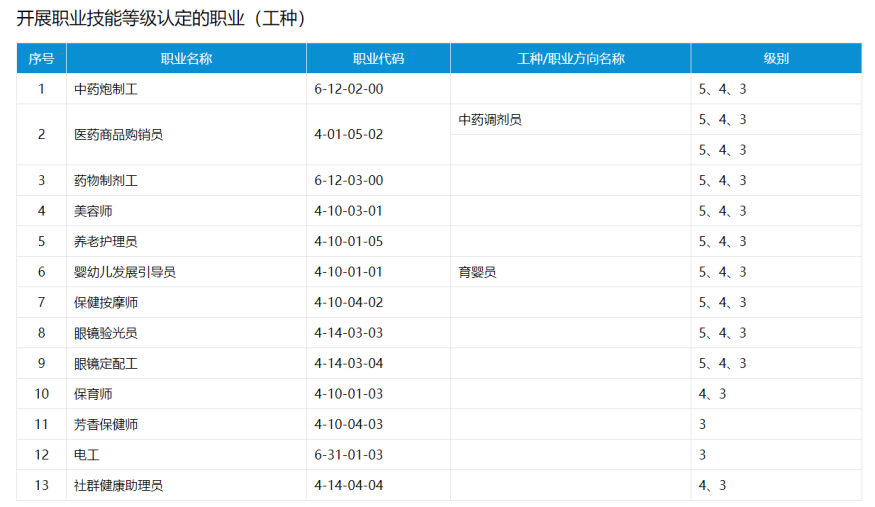Click occupation code 6-31-01-03 for 电工

349,455
